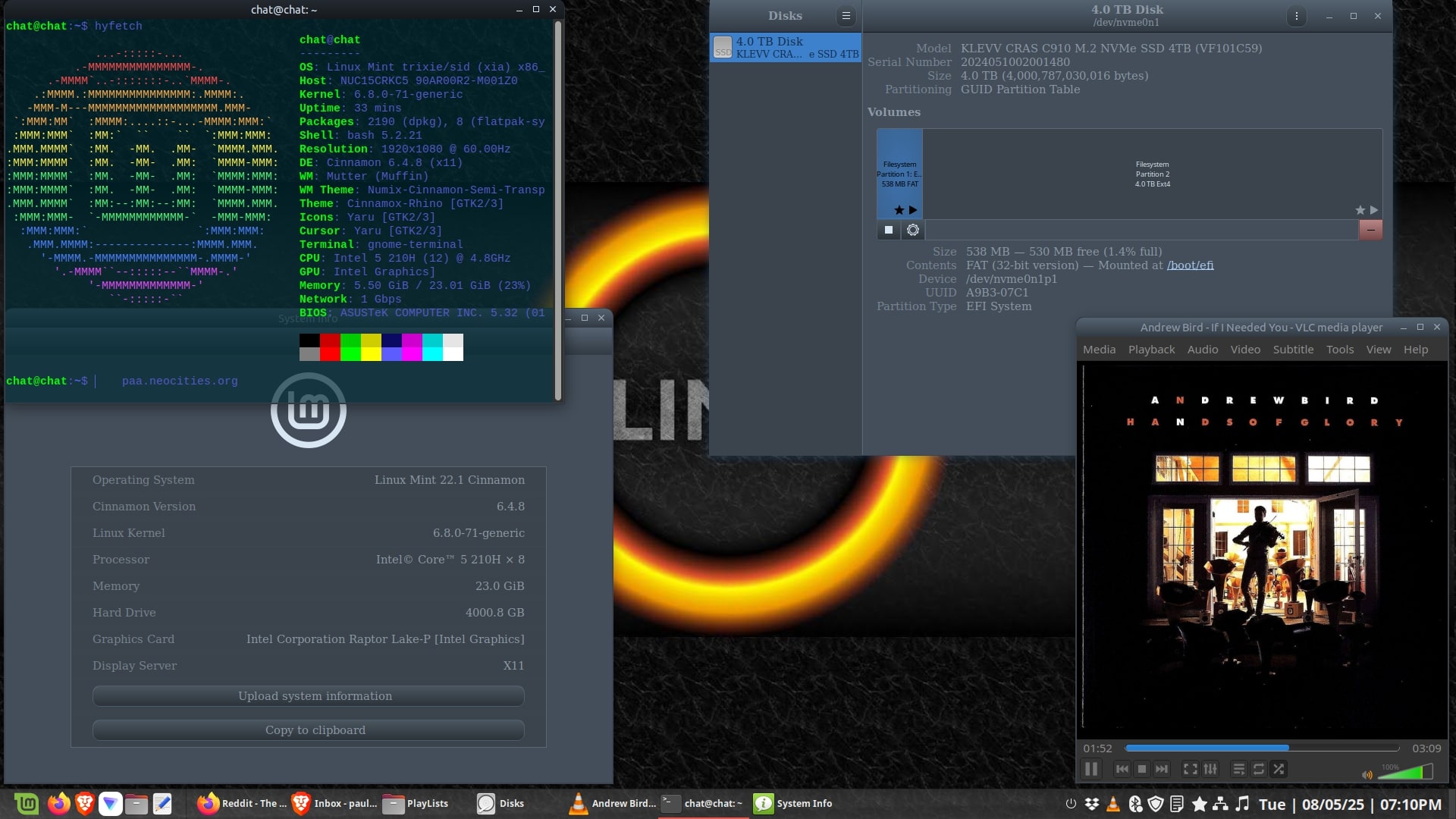Viewport: 1456px width, 819px height.
Task: Click the VLC seek progress bar
Action: pos(1262,748)
